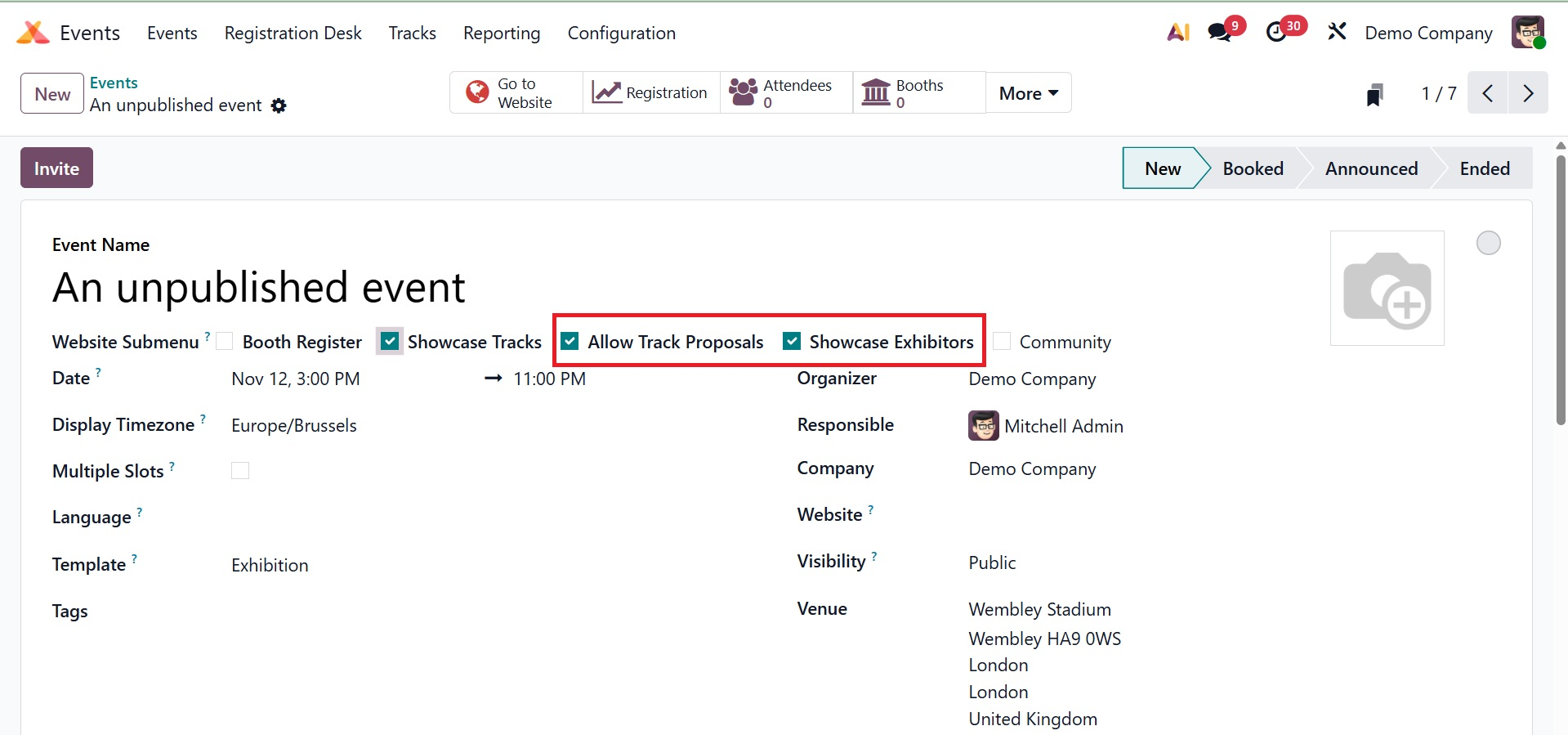Image resolution: width=1568 pixels, height=735 pixels.
Task: Click the Invite button
Action: point(56,168)
